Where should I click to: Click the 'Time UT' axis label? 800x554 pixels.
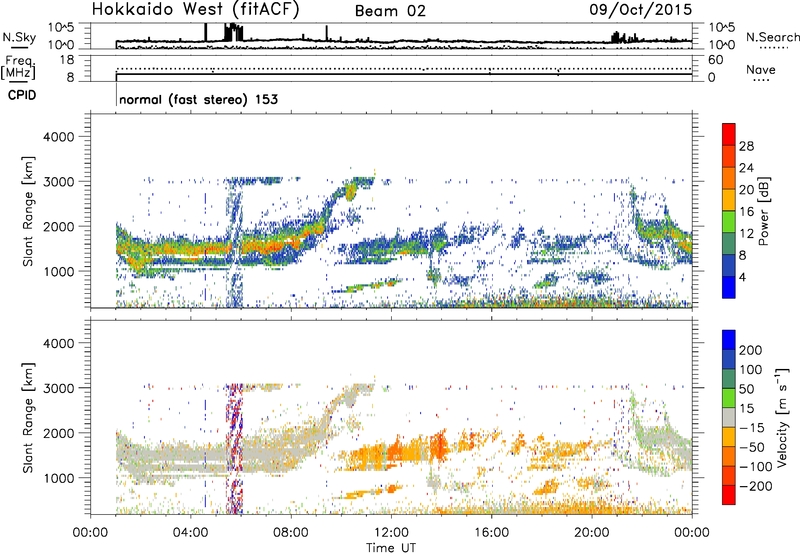pos(391,548)
